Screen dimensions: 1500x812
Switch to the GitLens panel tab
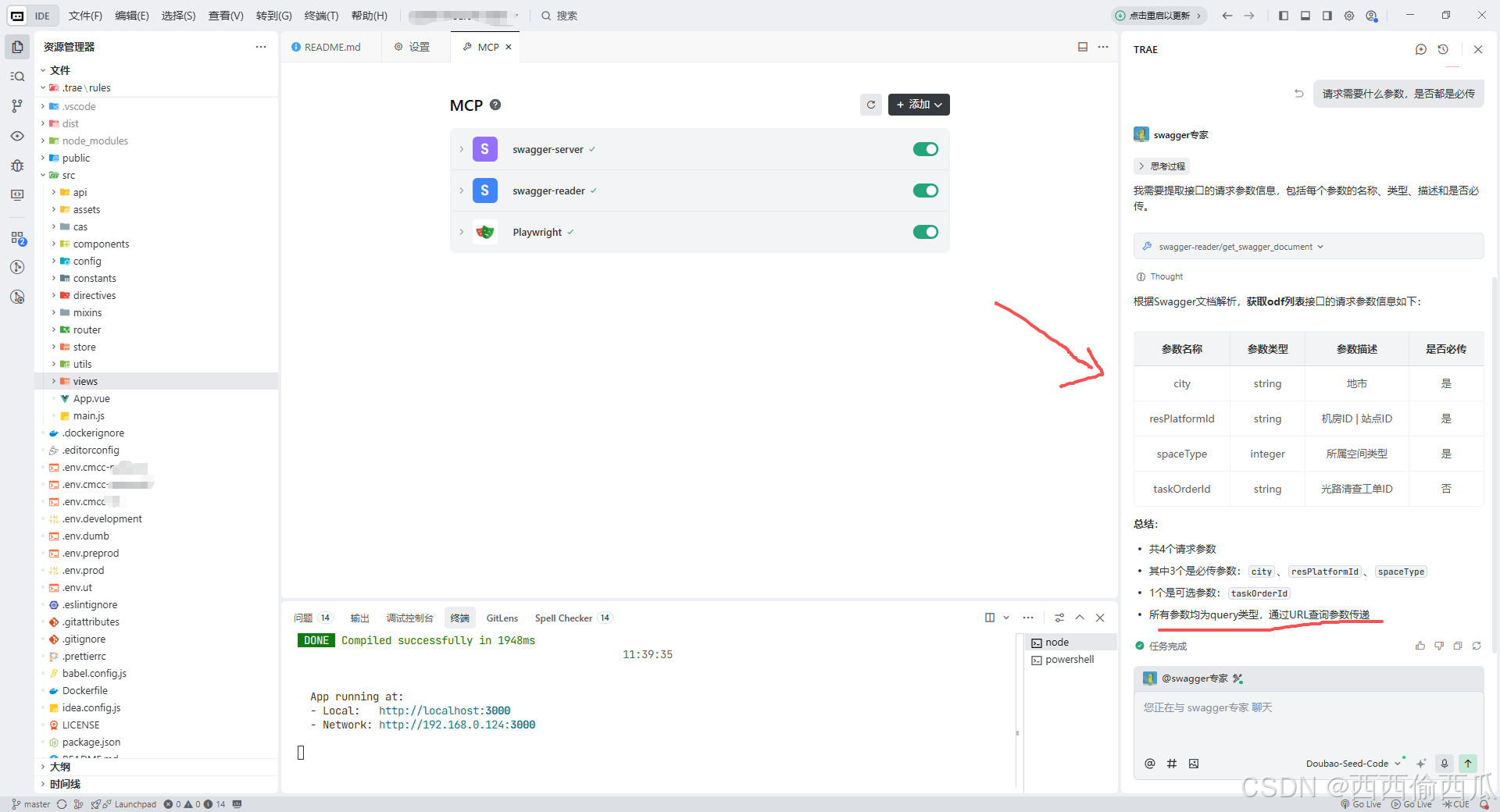click(502, 618)
